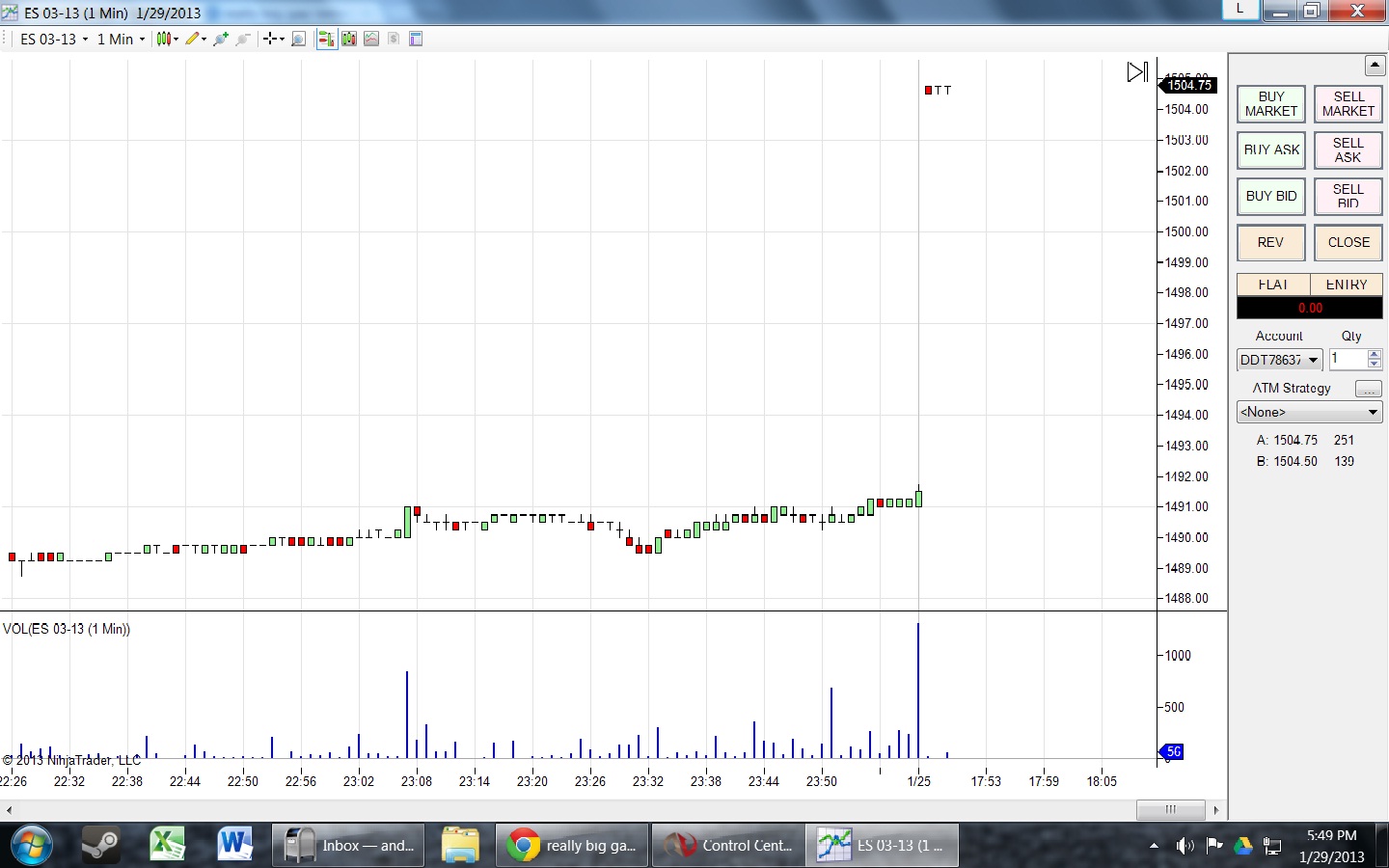The height and width of the screenshot is (868, 1389).
Task: Open Word from the taskbar
Action: point(235,846)
